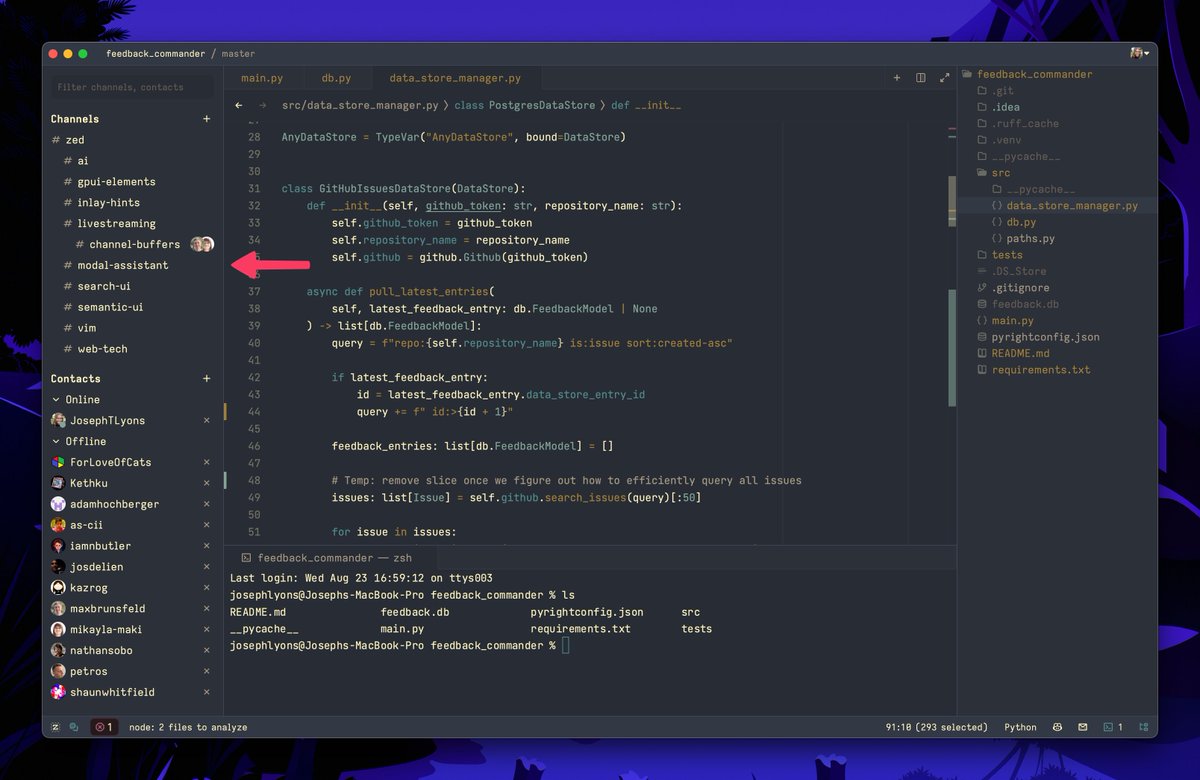Image resolution: width=1200 pixels, height=780 pixels.
Task: Switch to the db.py tab
Action: click(x=336, y=78)
